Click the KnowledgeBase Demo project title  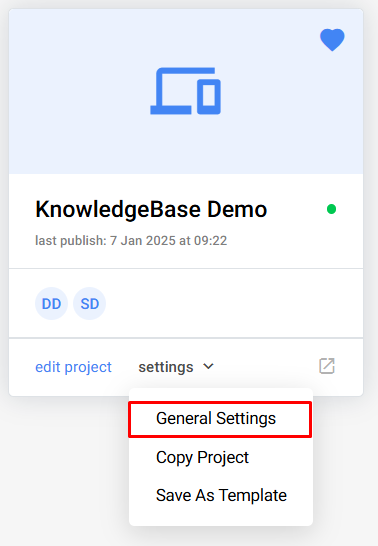point(151,210)
